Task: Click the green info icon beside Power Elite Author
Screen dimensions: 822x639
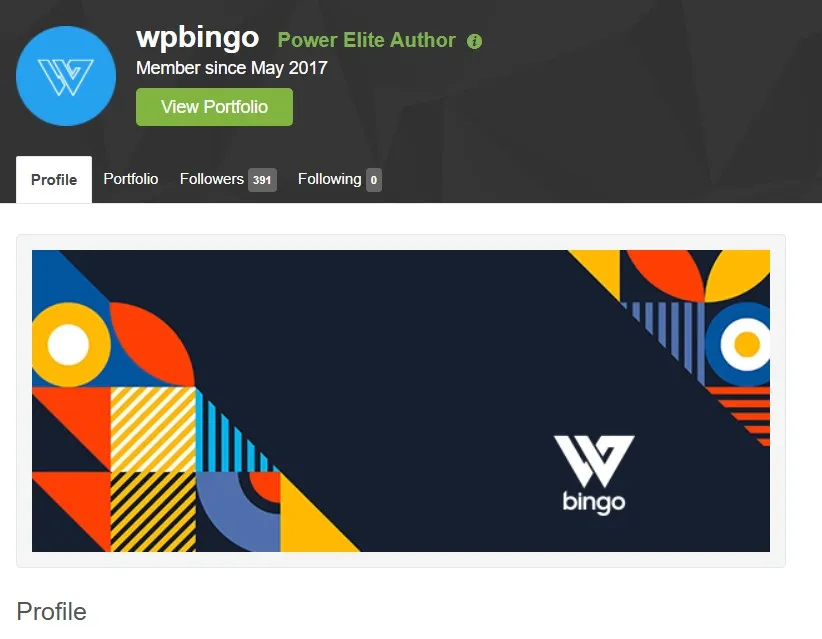Action: tap(474, 41)
